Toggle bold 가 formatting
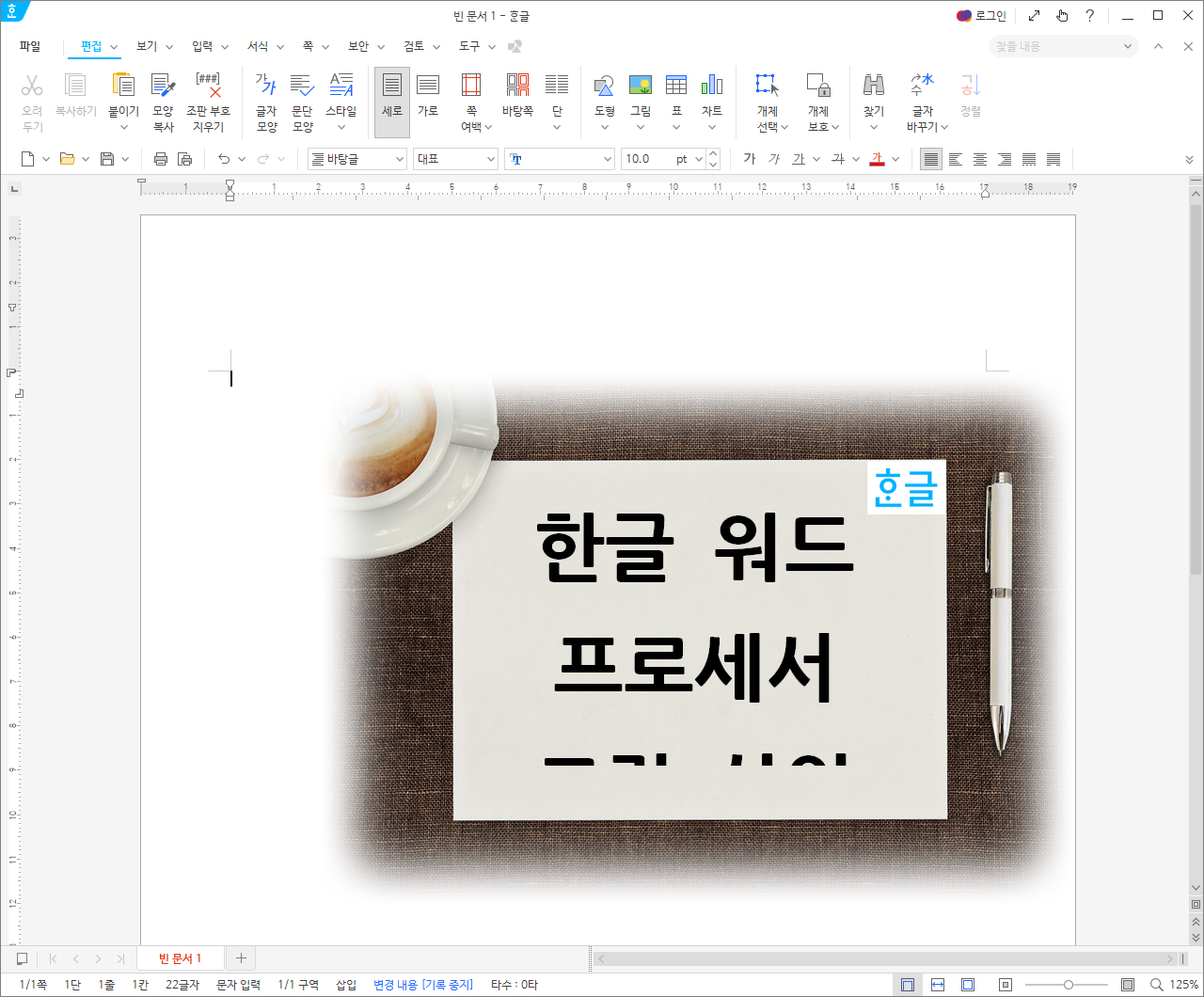This screenshot has width=1204, height=997. click(x=750, y=159)
